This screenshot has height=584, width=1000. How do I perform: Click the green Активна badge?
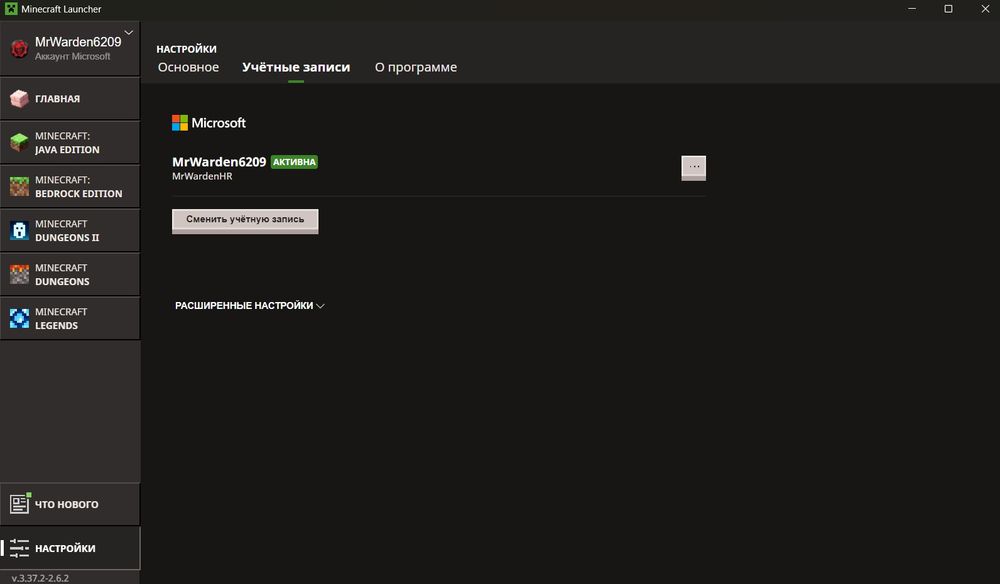294,162
